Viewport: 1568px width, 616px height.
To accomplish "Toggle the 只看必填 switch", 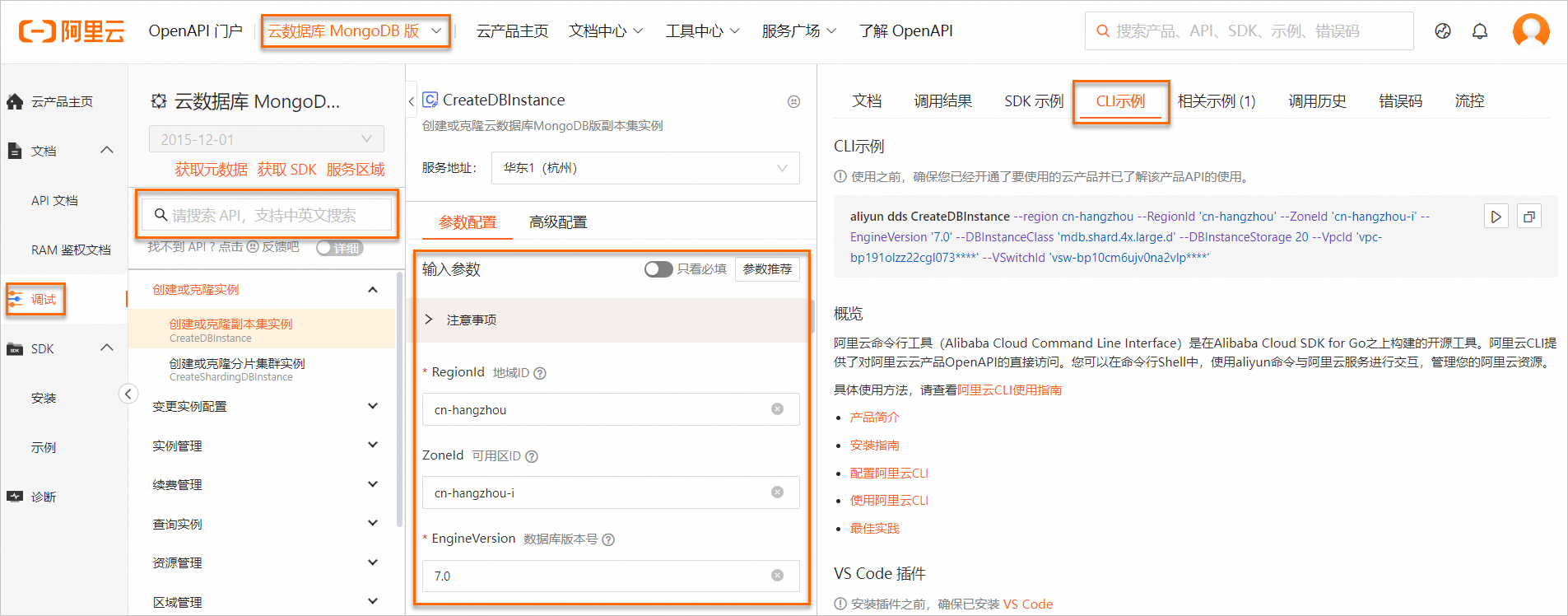I will [658, 269].
